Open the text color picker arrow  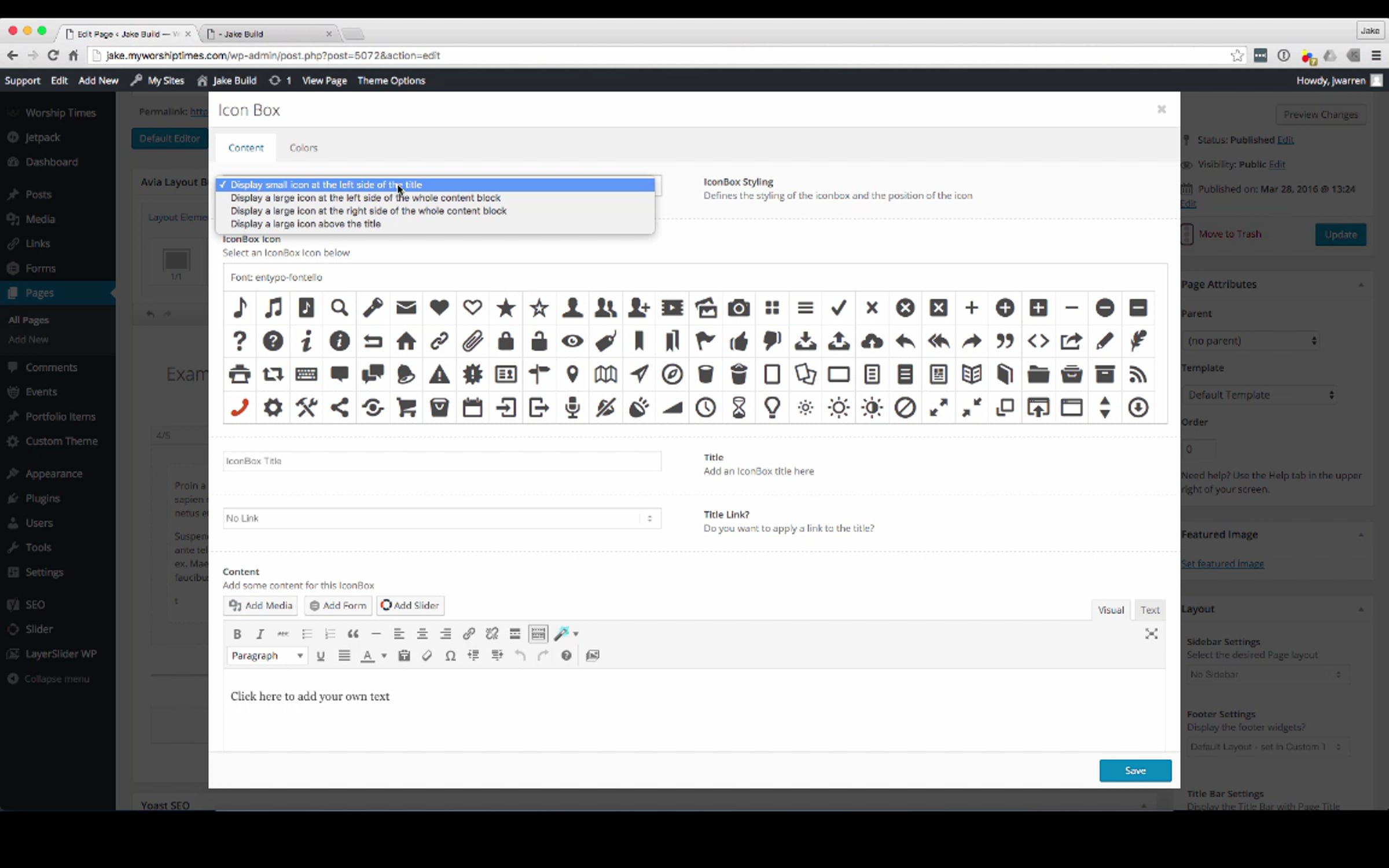pos(384,656)
